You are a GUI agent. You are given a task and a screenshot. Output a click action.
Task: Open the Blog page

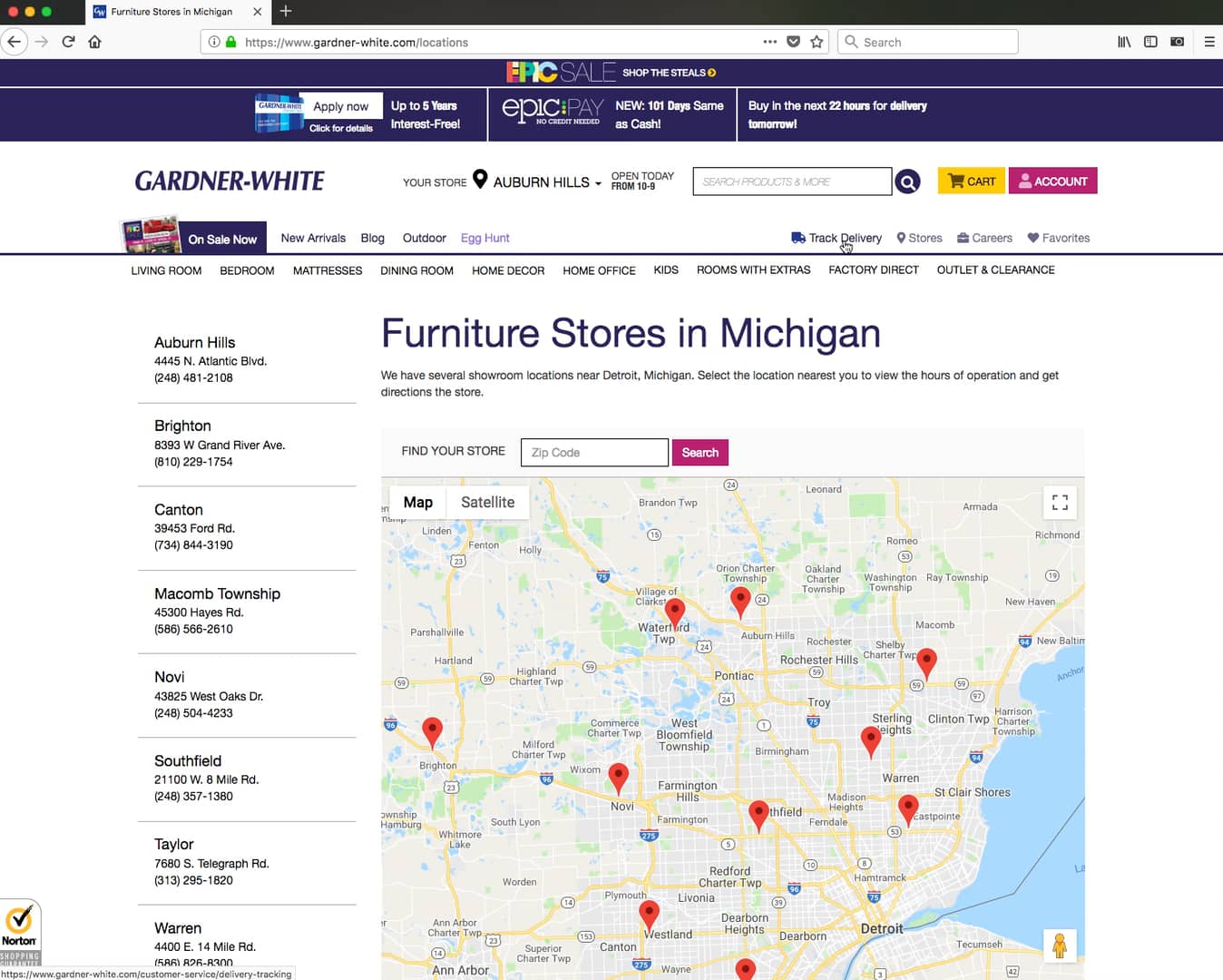[372, 238]
